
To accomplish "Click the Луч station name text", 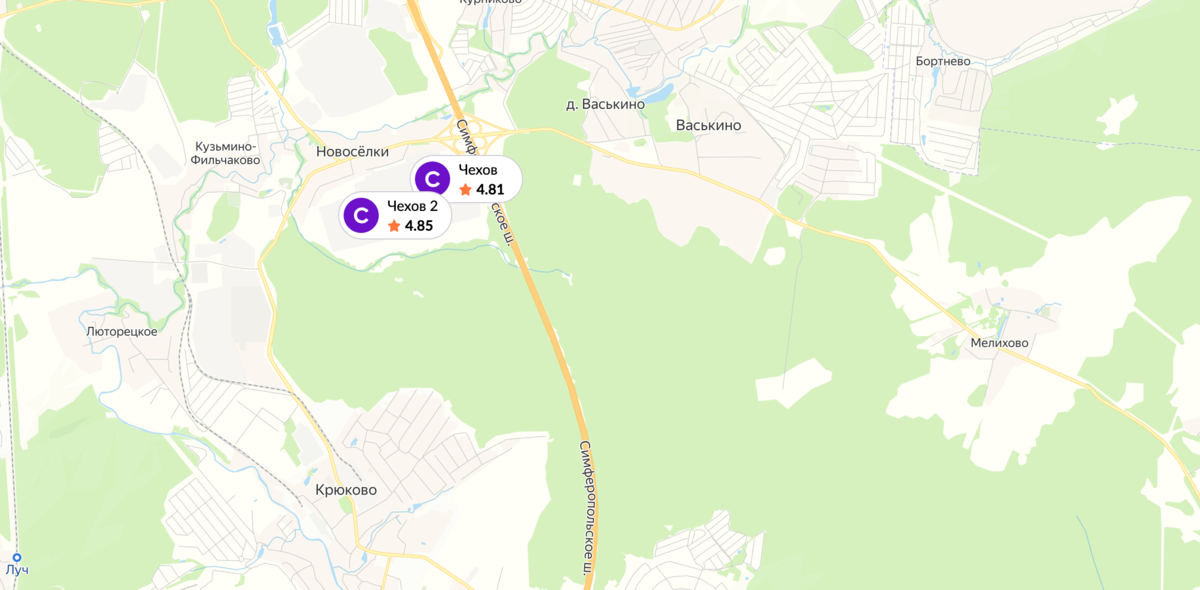I will point(17,570).
